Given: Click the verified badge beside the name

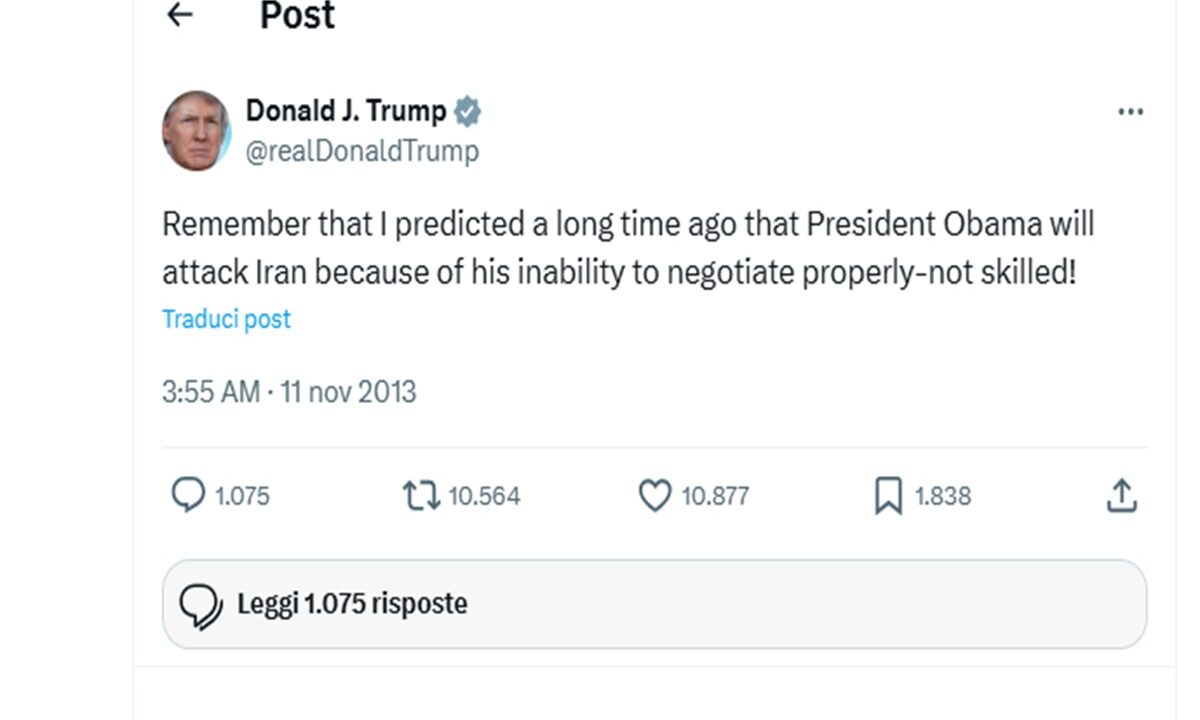Looking at the screenshot, I should [467, 111].
